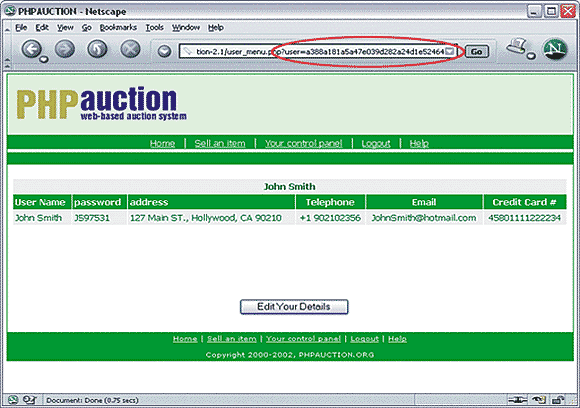This screenshot has width=580, height=408.
Task: Maximize the Netscape window
Action: (x=551, y=11)
